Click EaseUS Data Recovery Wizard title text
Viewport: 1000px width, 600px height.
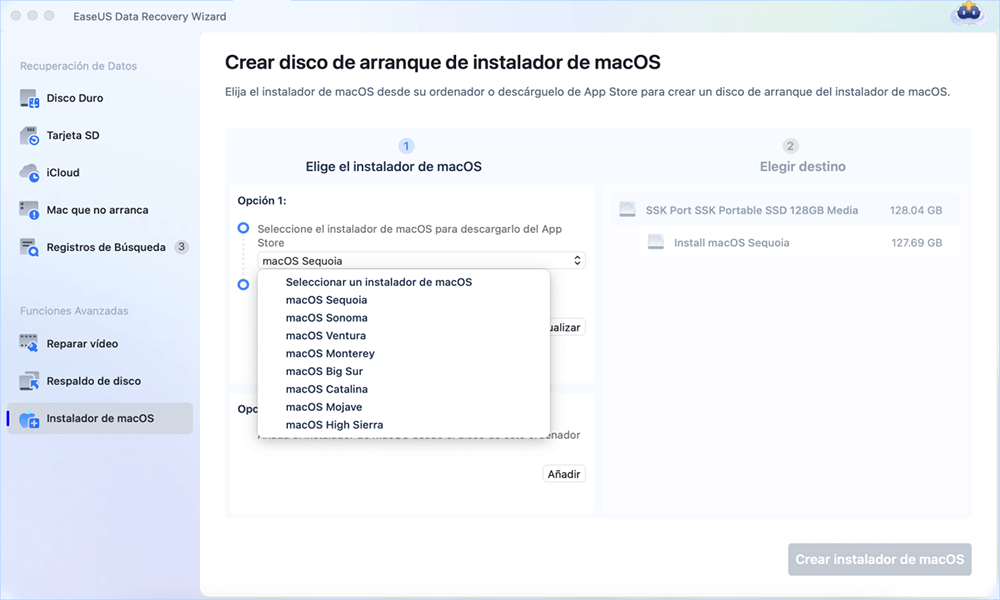point(150,17)
